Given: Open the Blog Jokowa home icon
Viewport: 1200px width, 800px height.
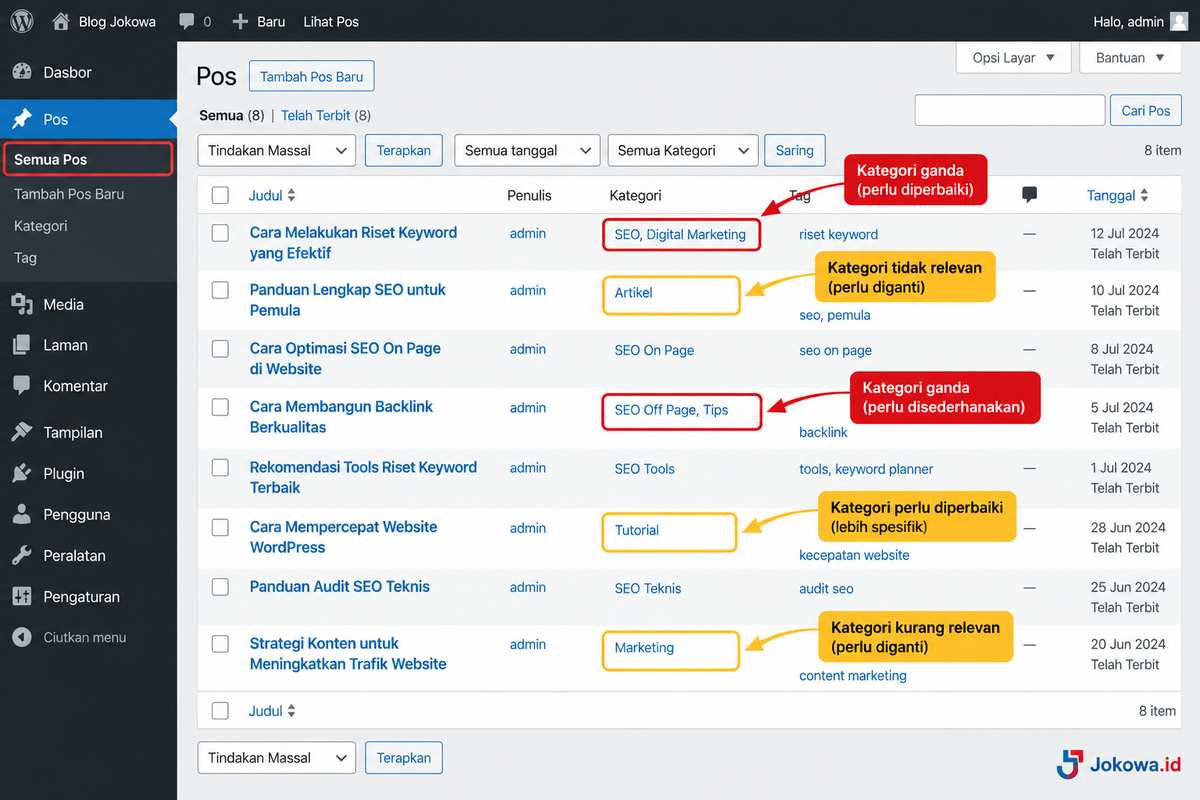Looking at the screenshot, I should coord(62,21).
